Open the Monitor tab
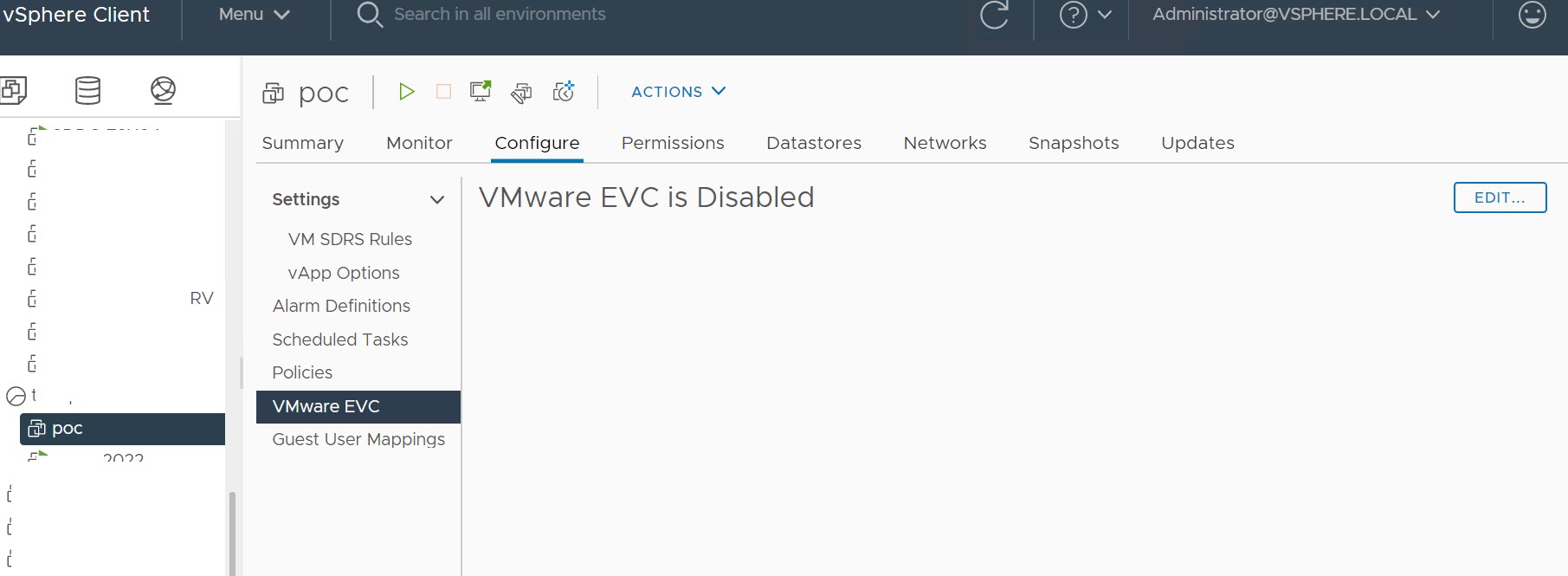Screen dimensions: 1568x576 pos(419,143)
